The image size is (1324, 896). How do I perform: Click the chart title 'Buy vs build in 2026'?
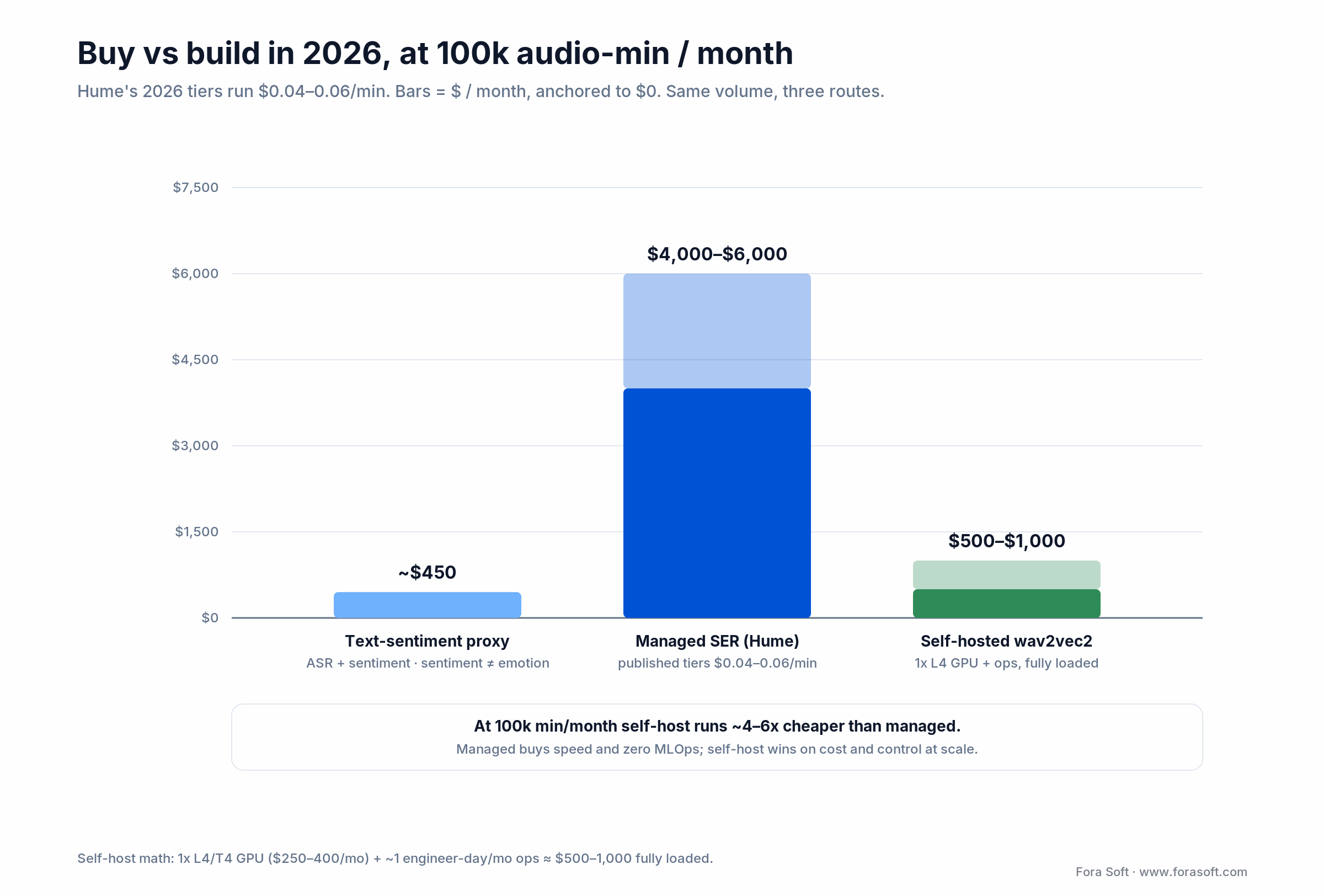pos(435,54)
